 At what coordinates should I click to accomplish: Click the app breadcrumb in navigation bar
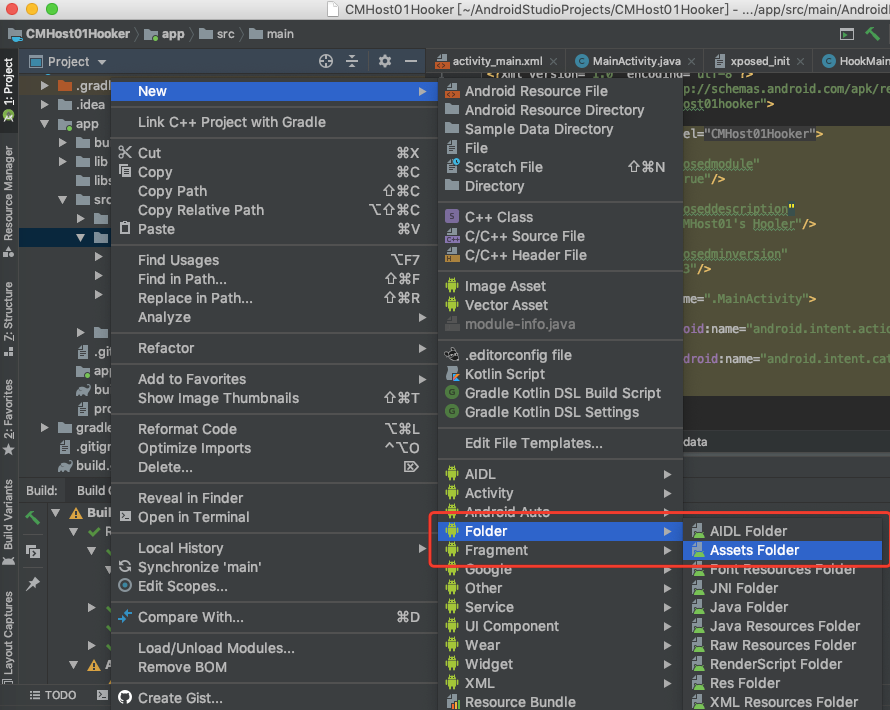pyautogui.click(x=164, y=34)
